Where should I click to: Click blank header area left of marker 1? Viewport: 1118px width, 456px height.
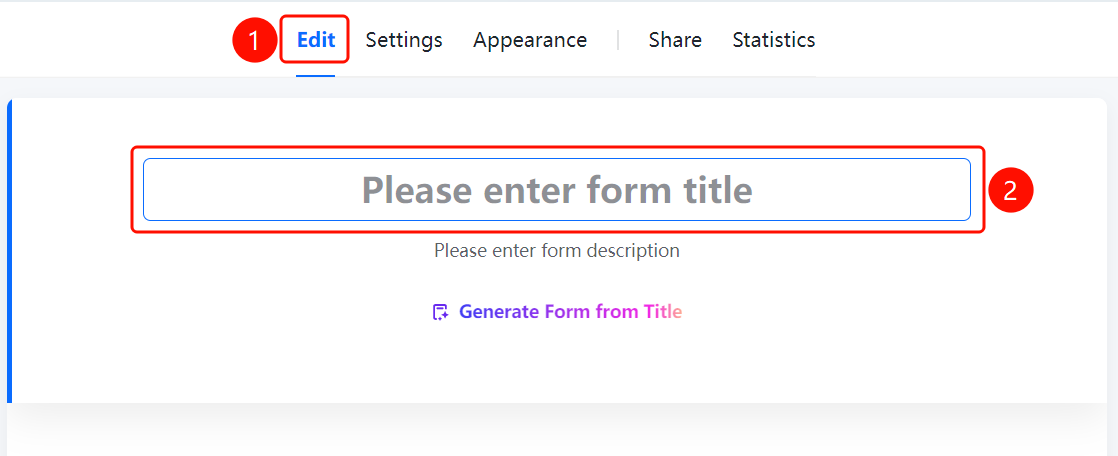pos(114,40)
